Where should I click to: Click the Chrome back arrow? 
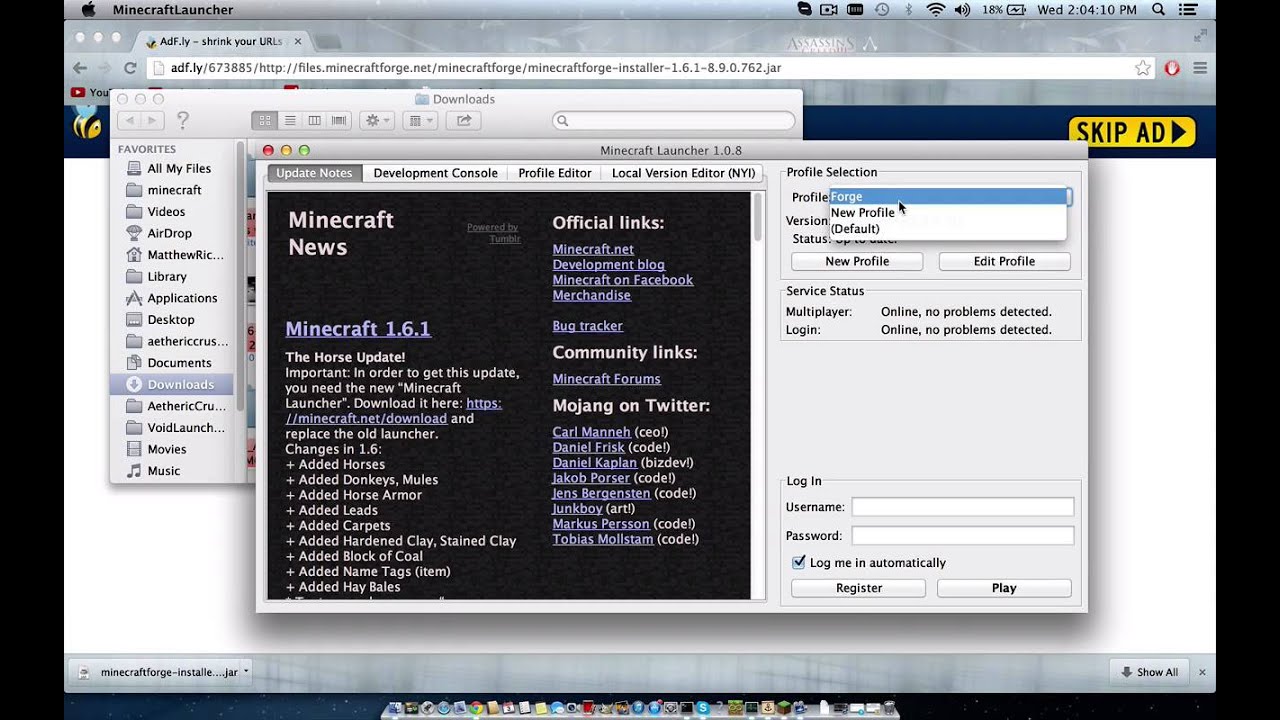coord(80,68)
